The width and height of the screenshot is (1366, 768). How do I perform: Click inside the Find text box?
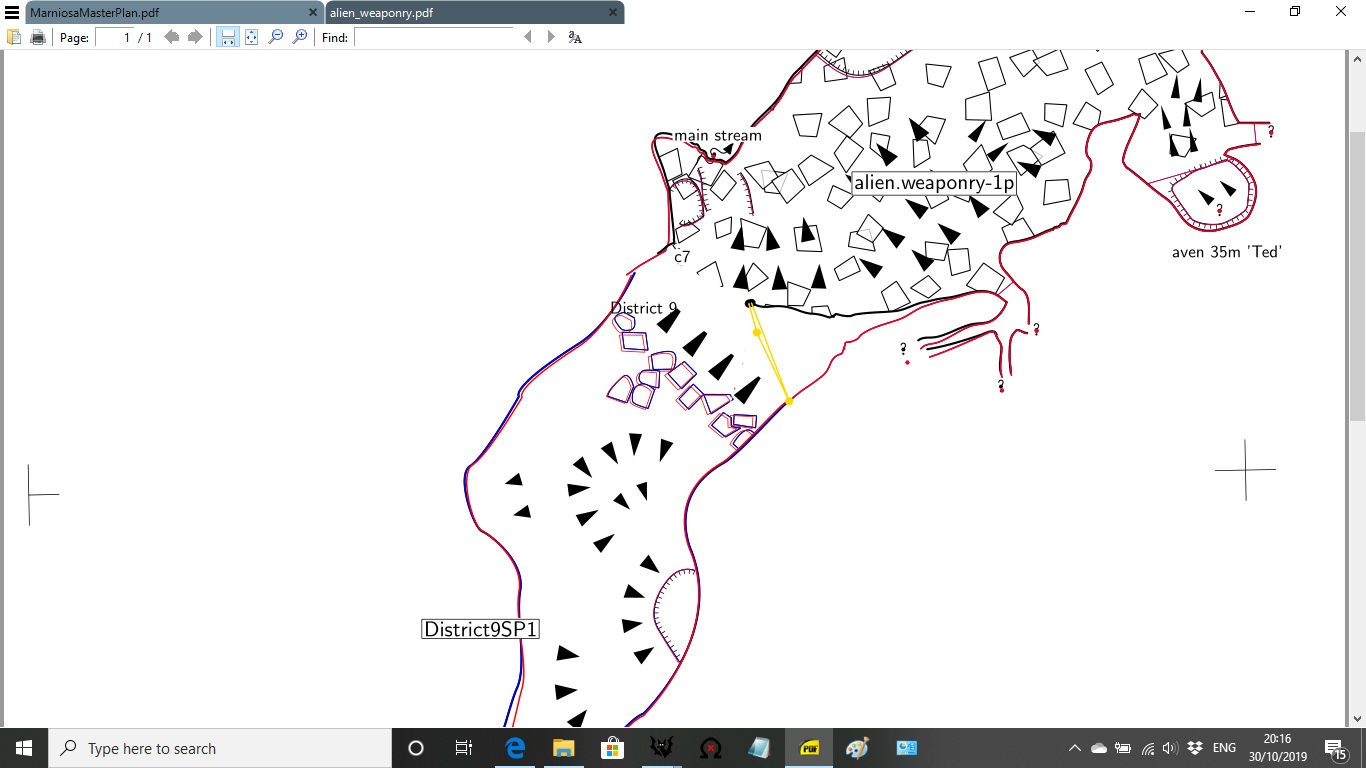[434, 37]
